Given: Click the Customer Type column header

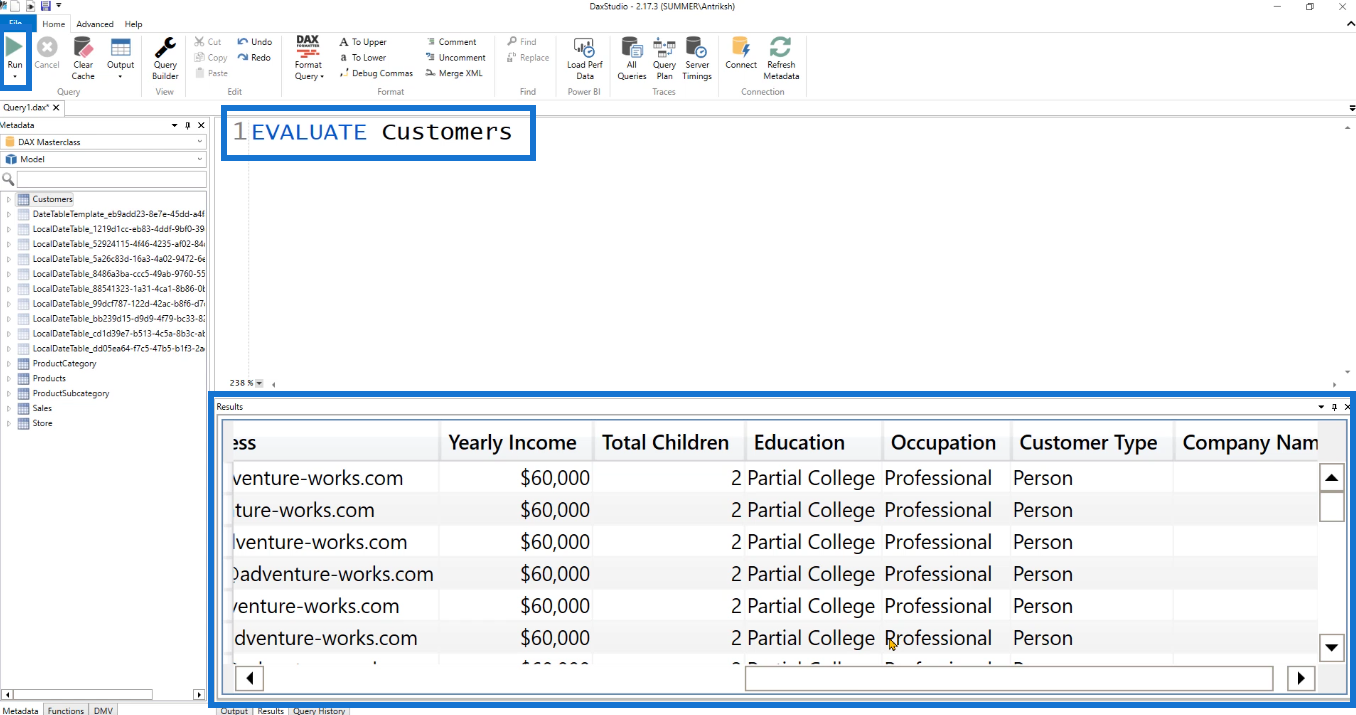Looking at the screenshot, I should coord(1092,442).
